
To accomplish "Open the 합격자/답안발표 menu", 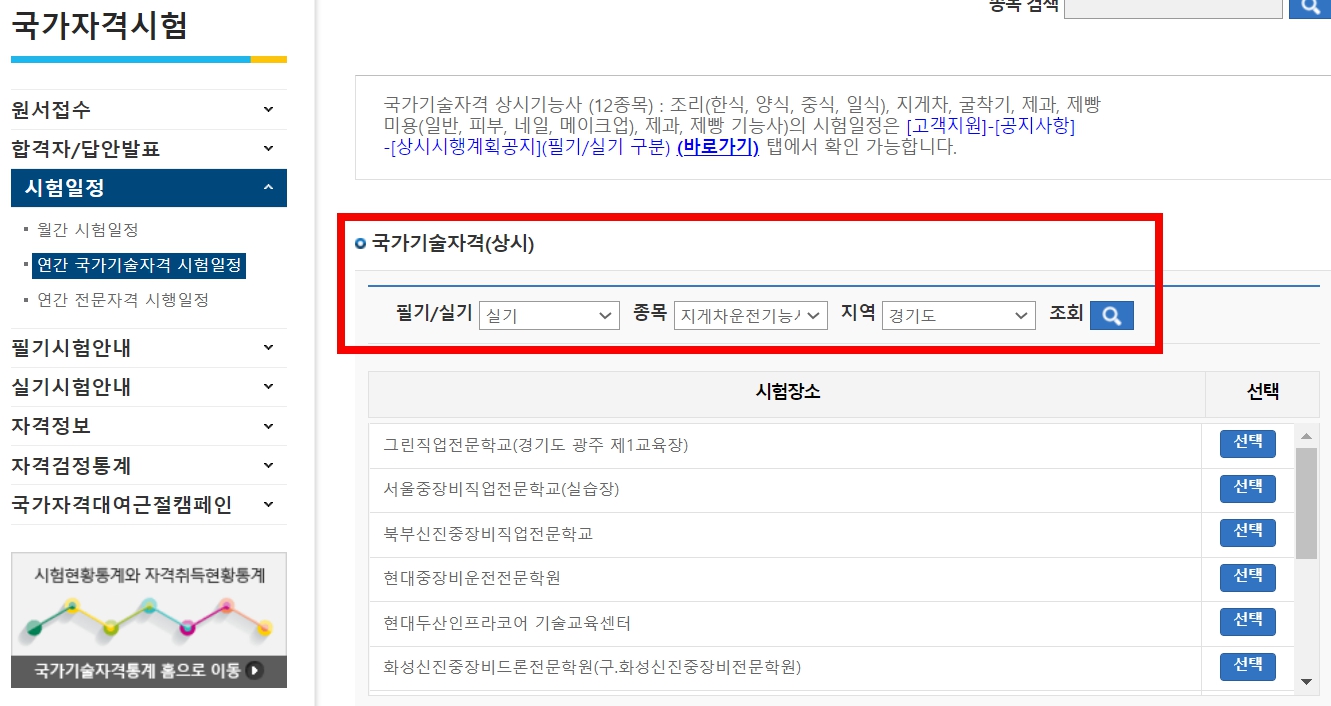I will (149, 149).
